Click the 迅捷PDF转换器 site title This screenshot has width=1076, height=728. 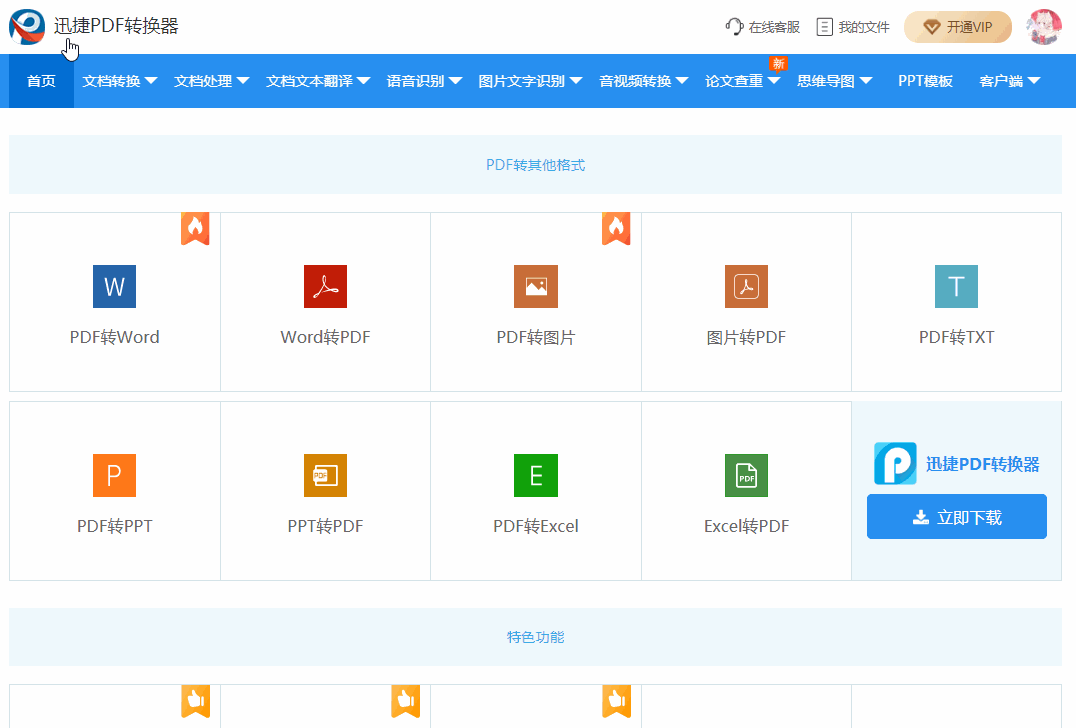click(116, 26)
